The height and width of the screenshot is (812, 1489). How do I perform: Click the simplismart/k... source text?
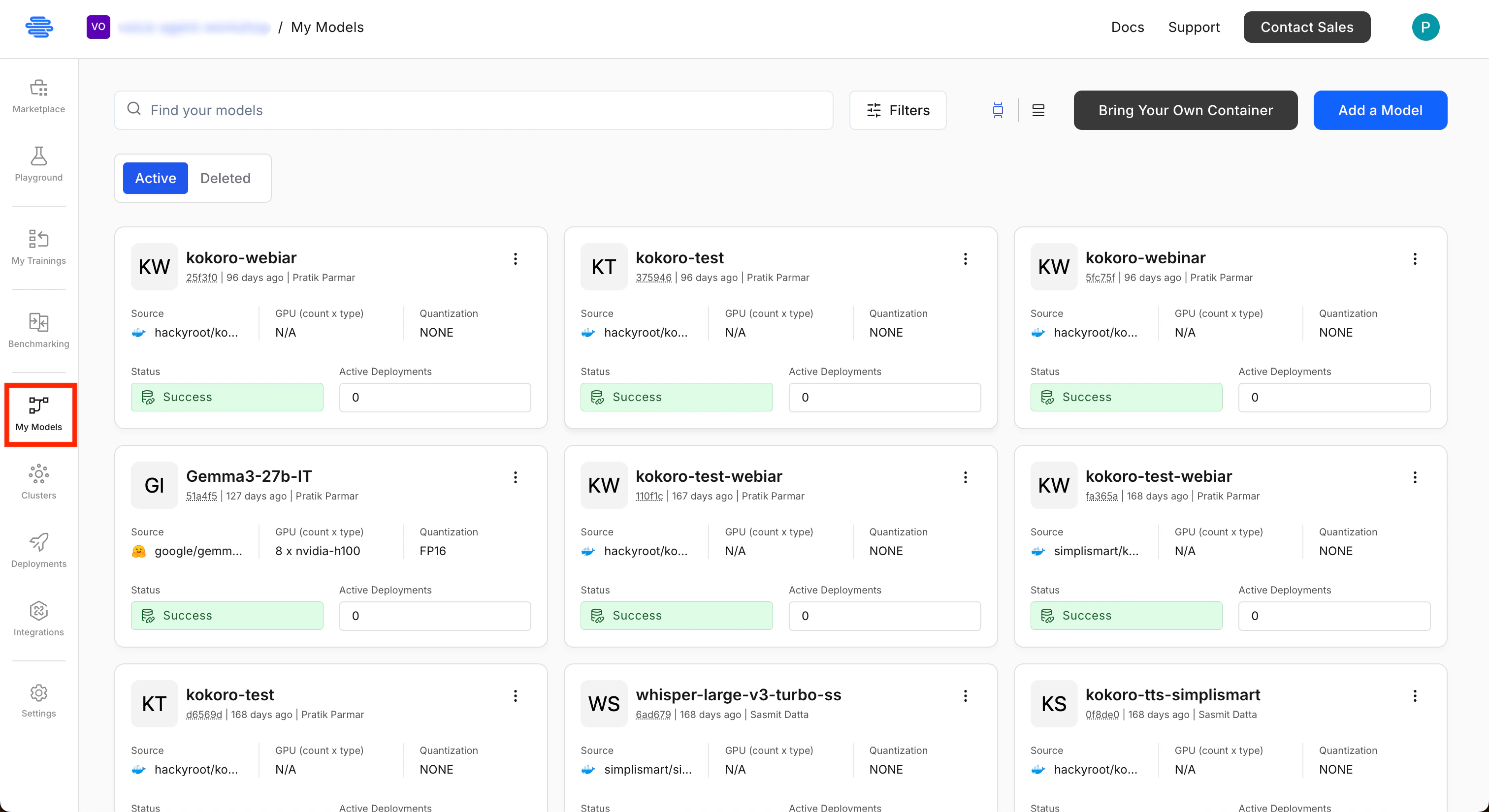(1096, 551)
